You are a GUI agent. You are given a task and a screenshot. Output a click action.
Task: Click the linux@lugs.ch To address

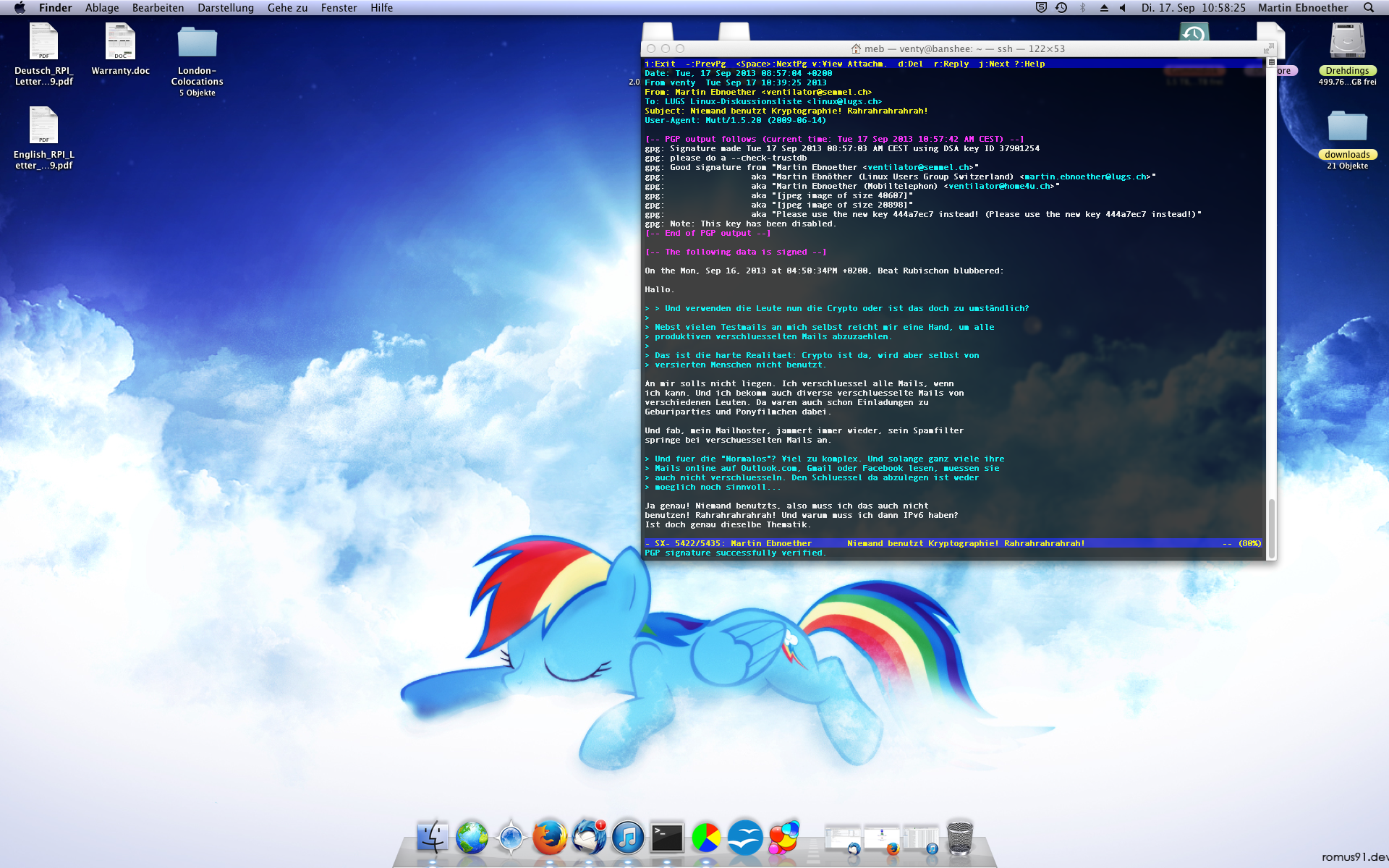844,101
